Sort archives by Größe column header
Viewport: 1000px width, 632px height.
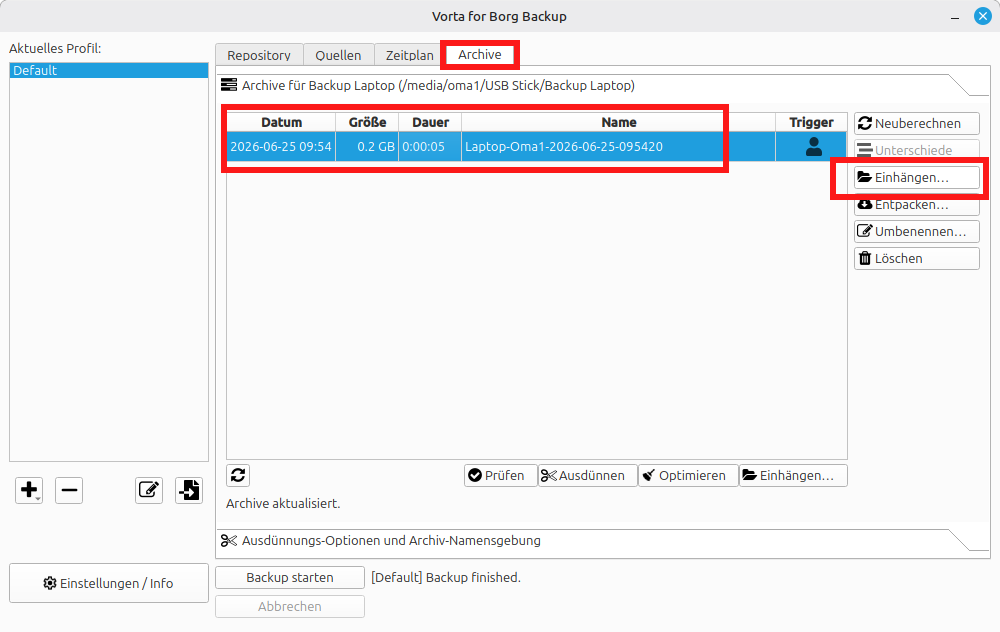click(x=367, y=122)
